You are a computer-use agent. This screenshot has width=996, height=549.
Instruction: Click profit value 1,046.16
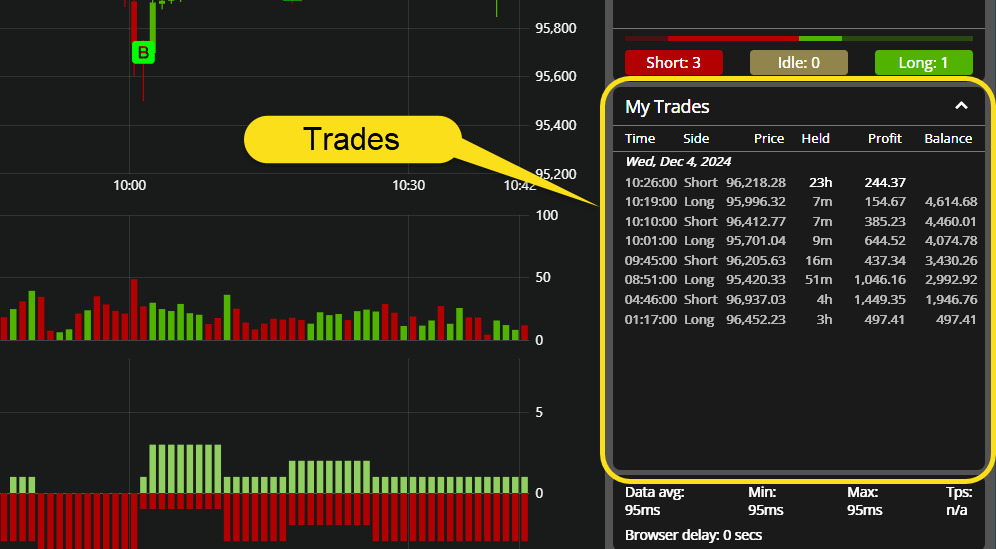(880, 280)
